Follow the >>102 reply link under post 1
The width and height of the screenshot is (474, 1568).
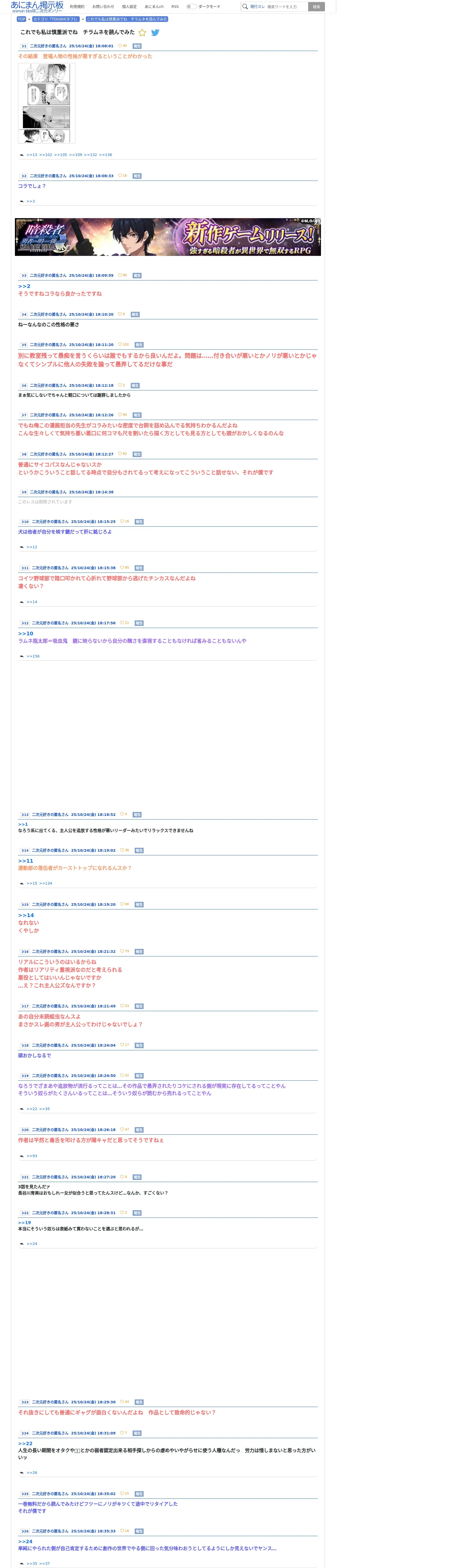tap(46, 155)
